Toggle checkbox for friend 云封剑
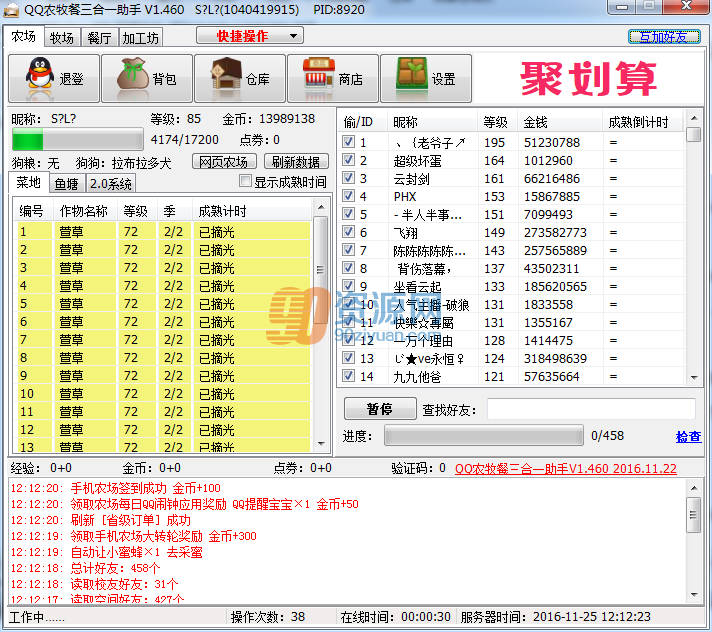Screen dimensions: 712x632 tap(348, 178)
